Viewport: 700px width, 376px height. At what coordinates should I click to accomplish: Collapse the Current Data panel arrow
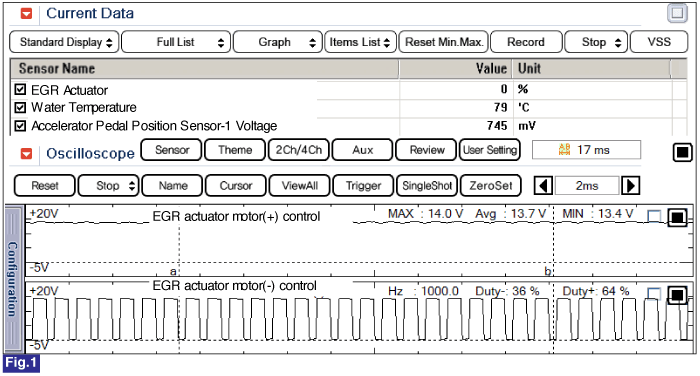click(x=27, y=13)
